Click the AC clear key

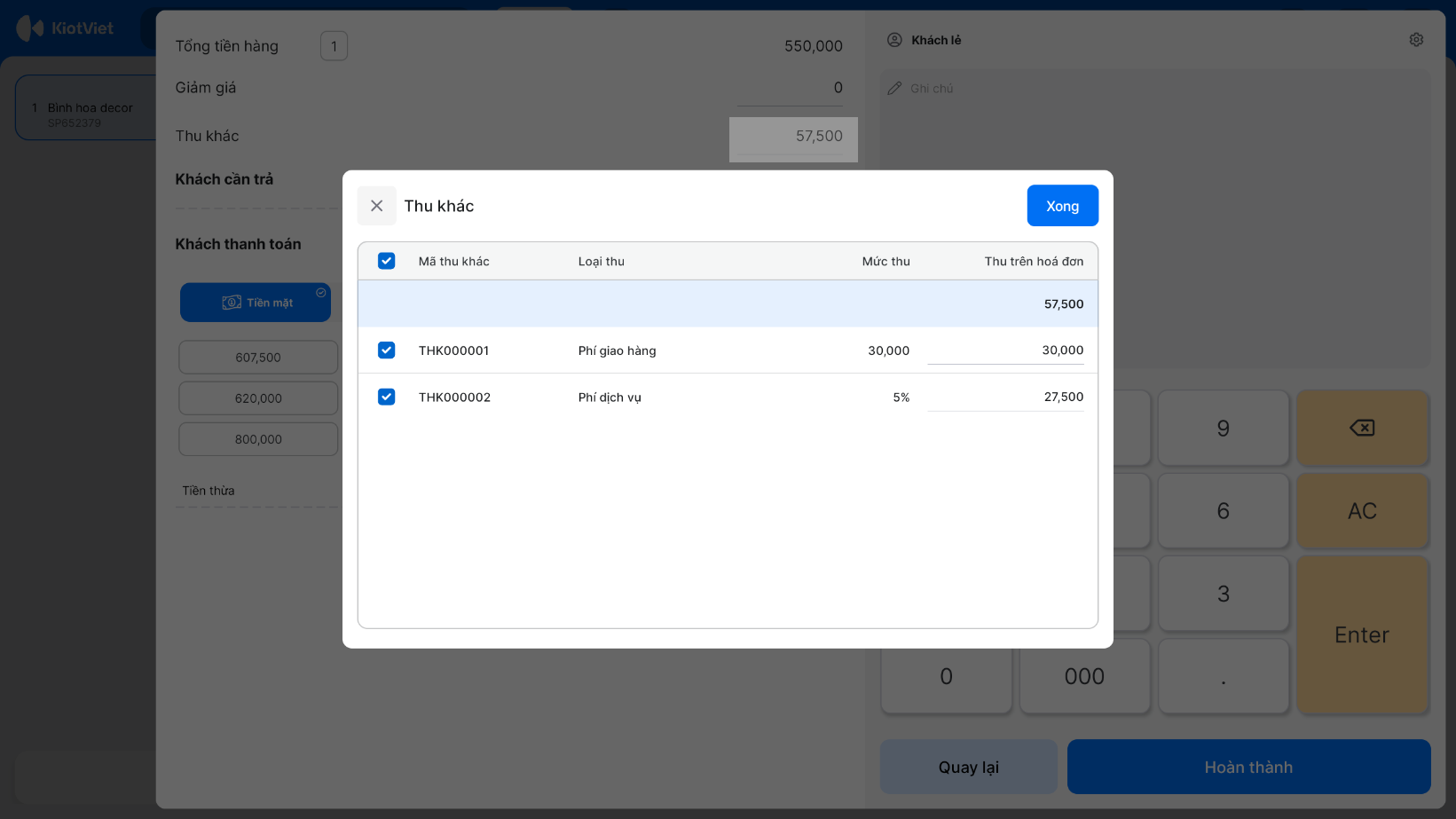coord(1362,511)
